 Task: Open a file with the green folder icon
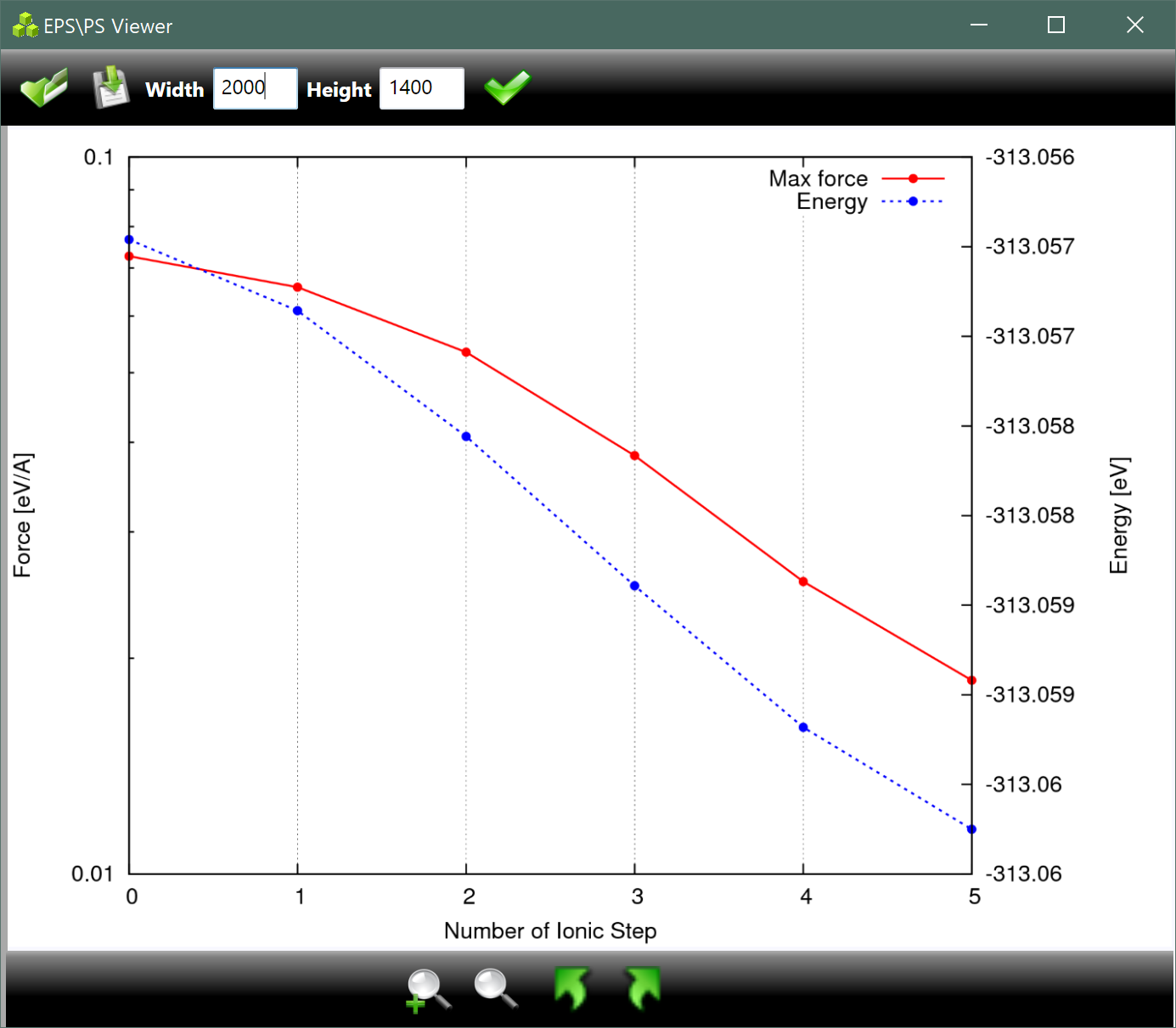[44, 87]
